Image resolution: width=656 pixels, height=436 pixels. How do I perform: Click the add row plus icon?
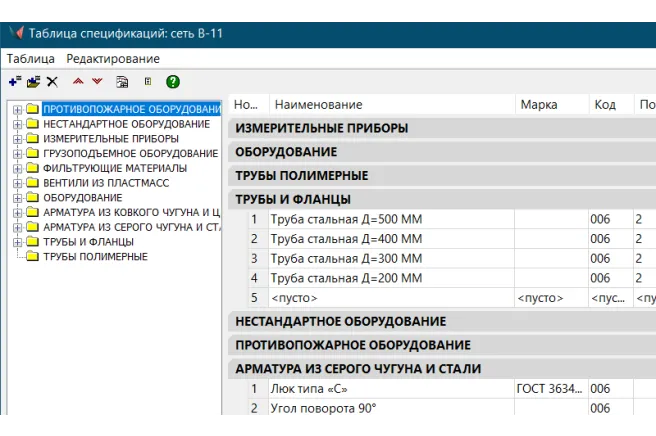point(14,82)
